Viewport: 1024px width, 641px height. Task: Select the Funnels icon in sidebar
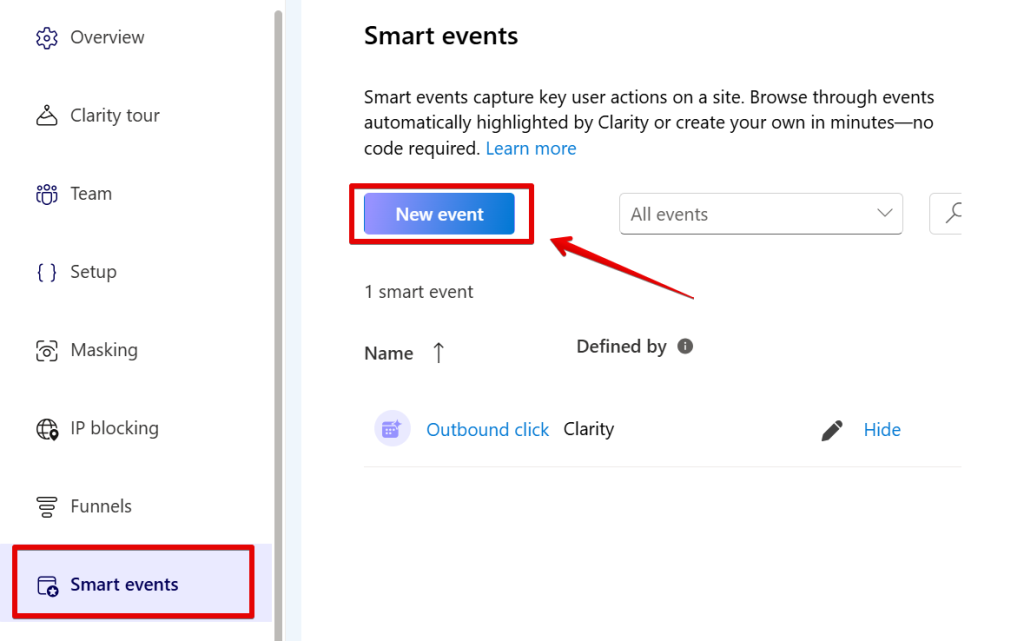click(46, 507)
